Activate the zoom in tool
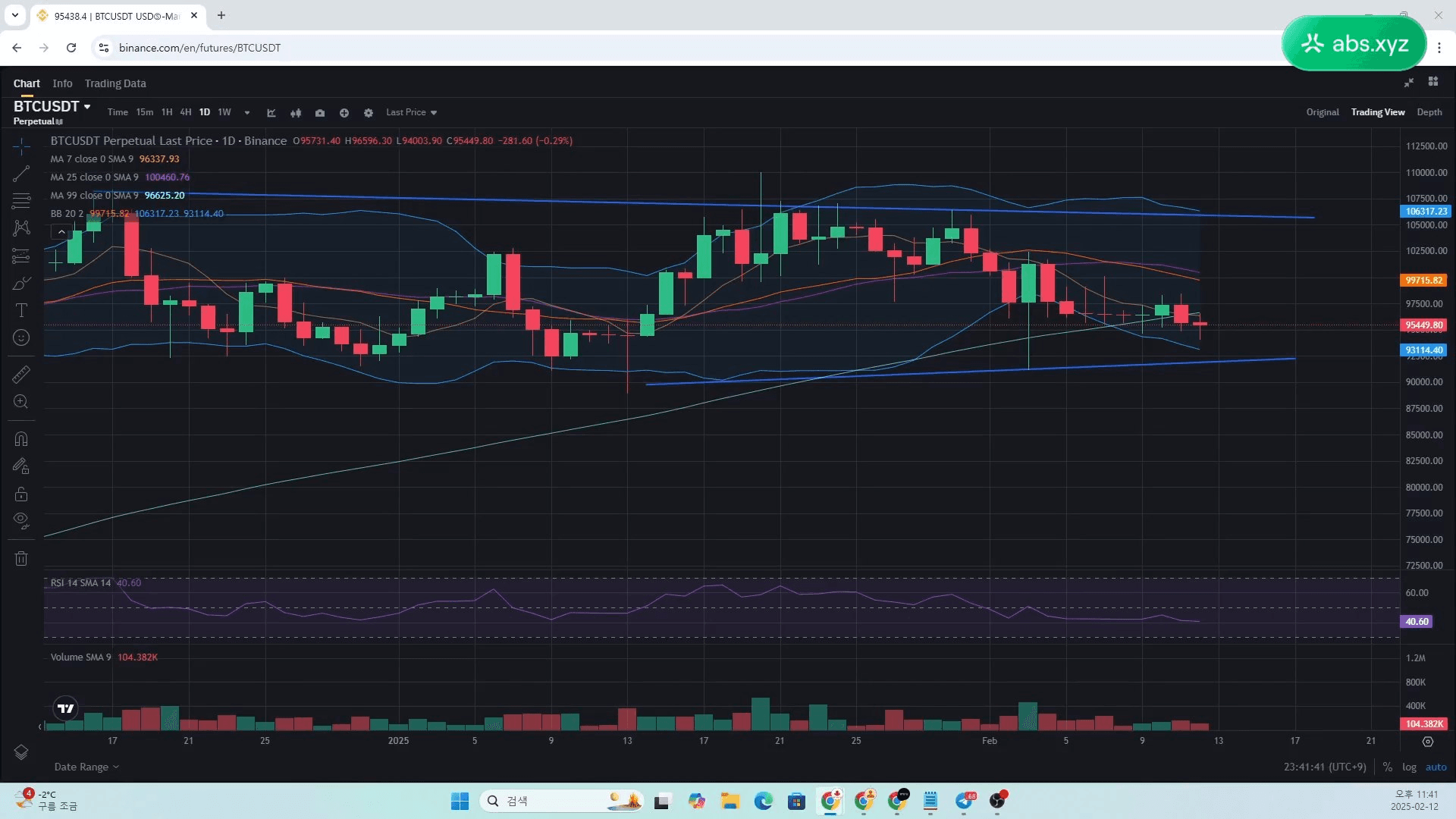 [21, 402]
